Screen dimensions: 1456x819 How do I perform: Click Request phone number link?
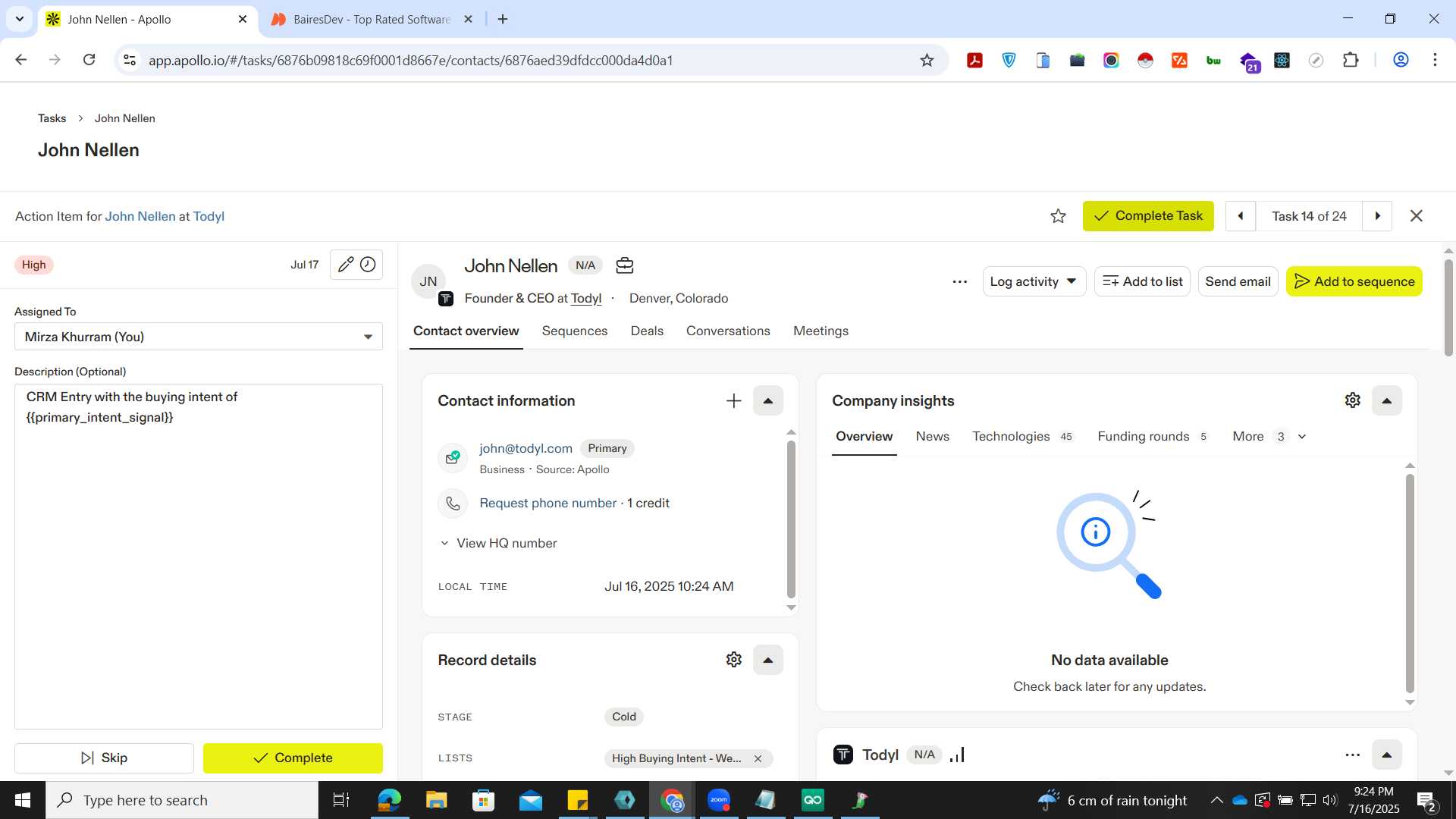[548, 504]
